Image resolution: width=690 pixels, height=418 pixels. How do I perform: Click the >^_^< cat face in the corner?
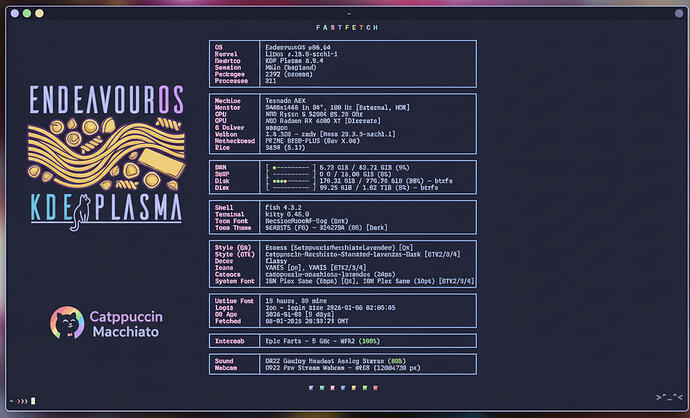[669, 398]
